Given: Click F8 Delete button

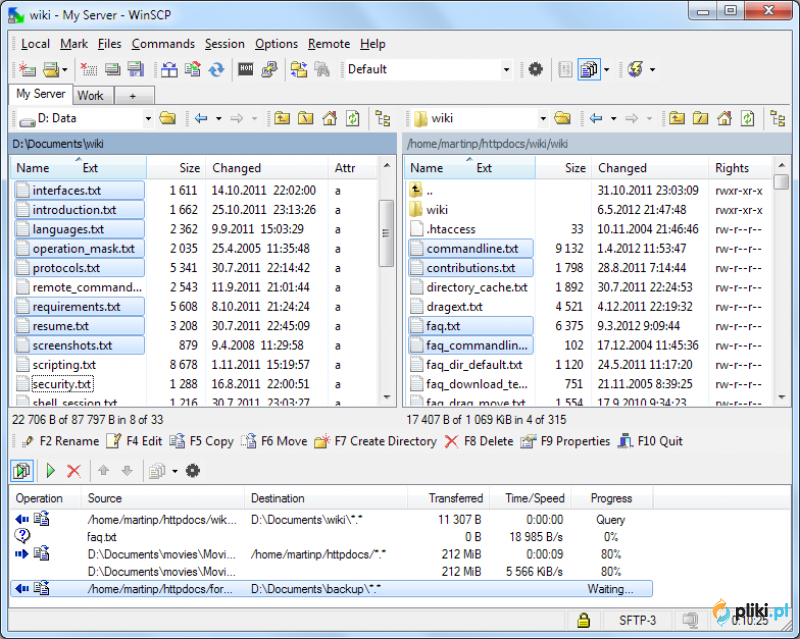Looking at the screenshot, I should tap(479, 441).
